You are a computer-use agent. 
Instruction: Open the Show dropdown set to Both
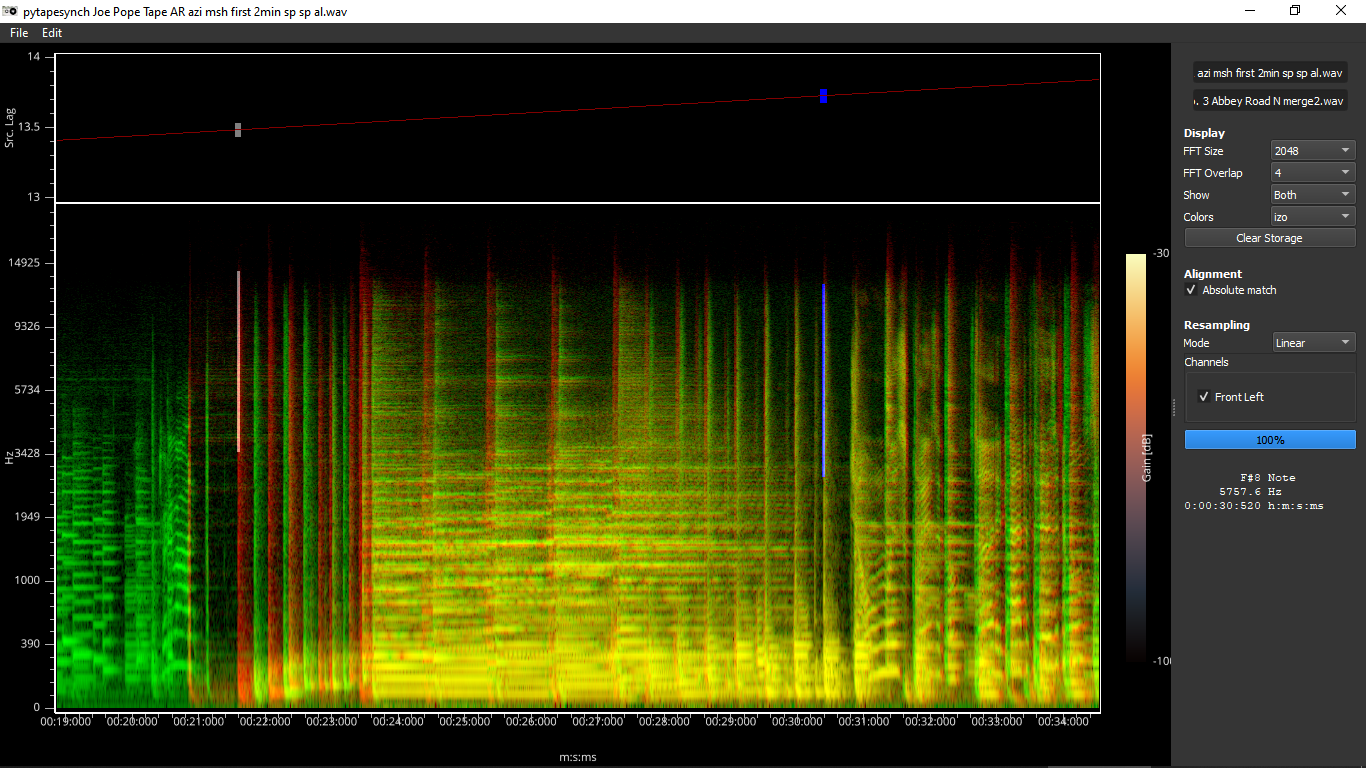click(x=1313, y=195)
